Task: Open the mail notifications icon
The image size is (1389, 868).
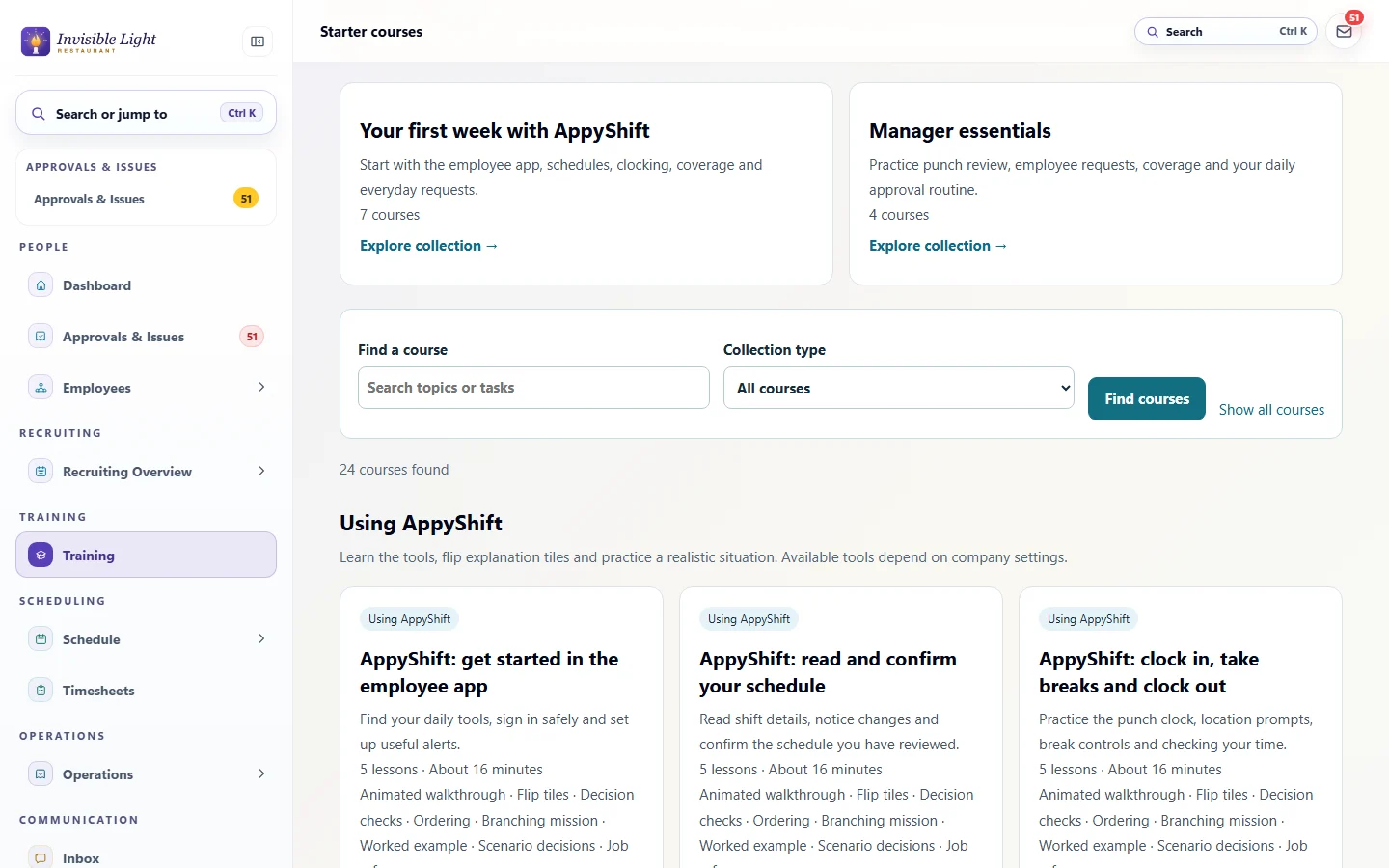Action: tap(1344, 32)
